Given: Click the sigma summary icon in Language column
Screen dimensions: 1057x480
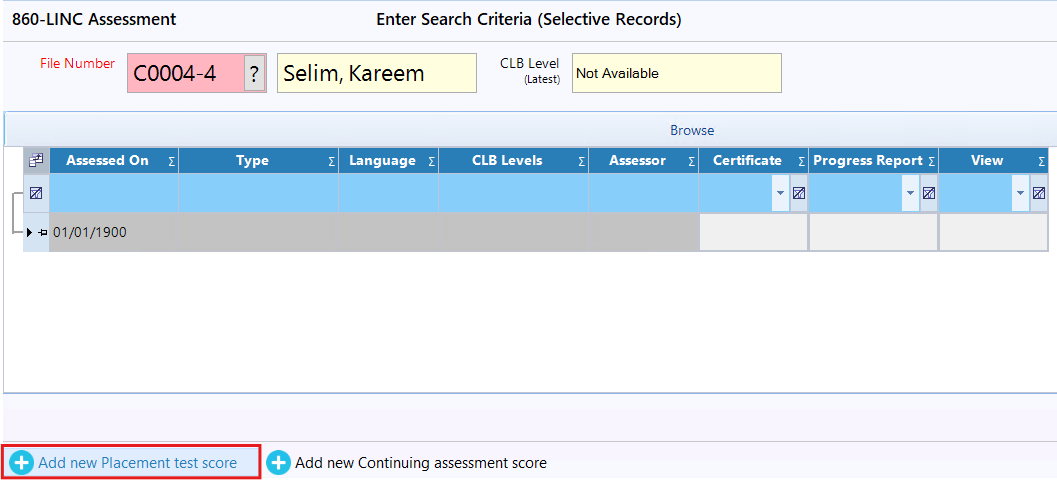Looking at the screenshot, I should click(x=431, y=161).
